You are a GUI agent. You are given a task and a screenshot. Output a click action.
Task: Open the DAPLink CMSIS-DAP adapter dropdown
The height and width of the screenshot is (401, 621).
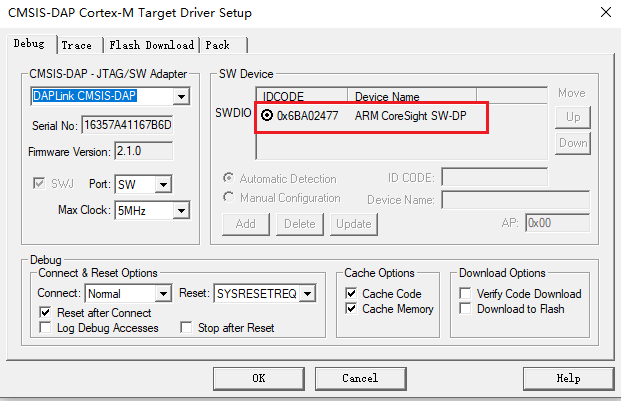181,96
